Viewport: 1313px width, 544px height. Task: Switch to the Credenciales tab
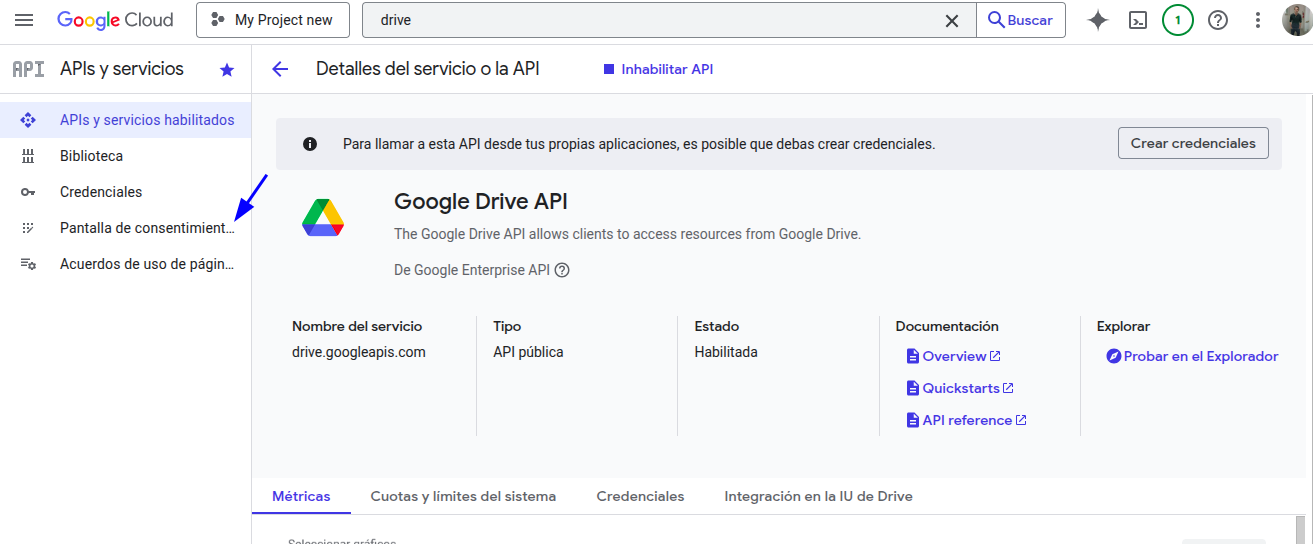(x=640, y=496)
